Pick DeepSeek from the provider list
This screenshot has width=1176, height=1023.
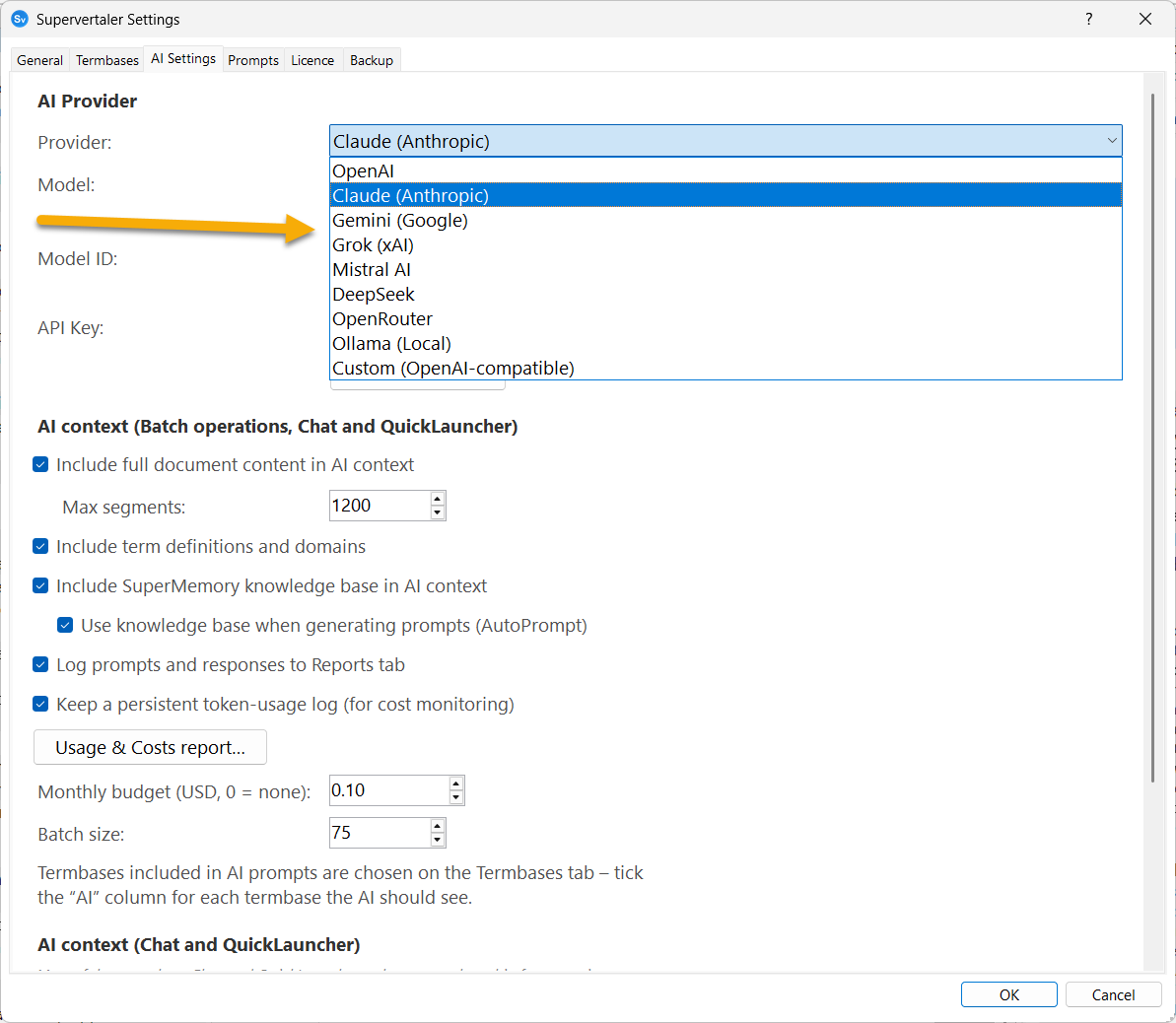tap(726, 295)
